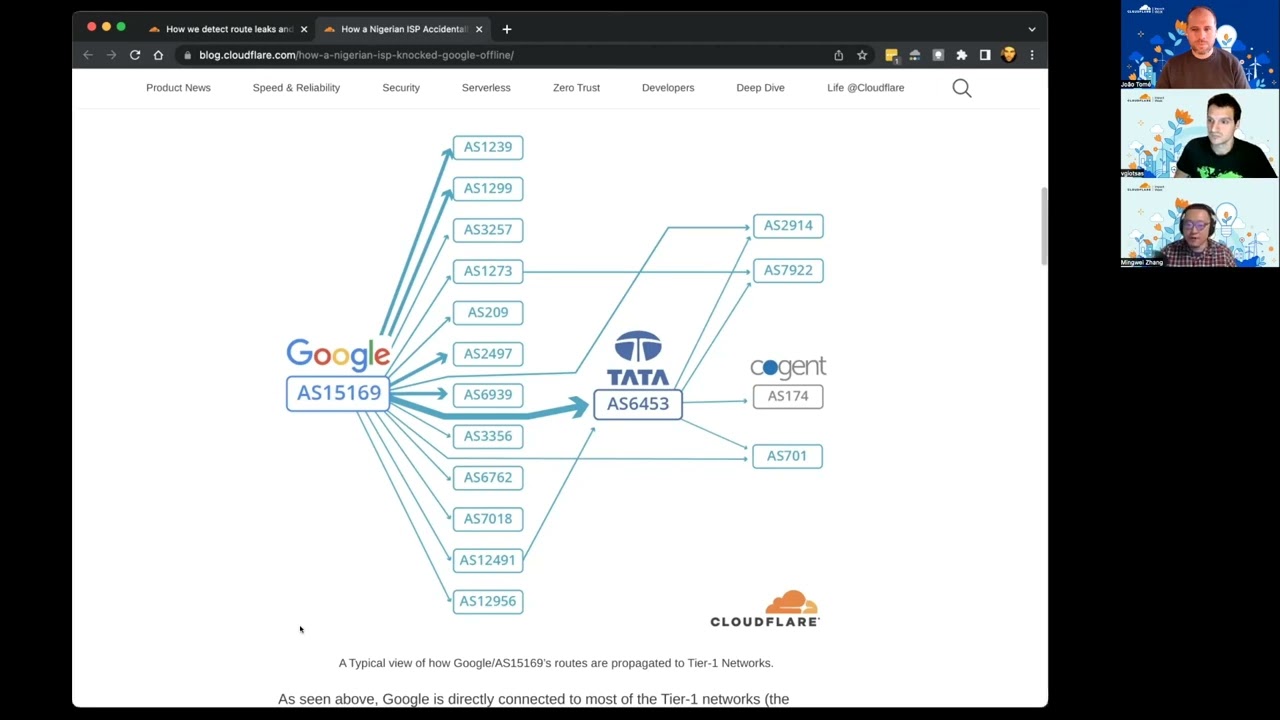Image resolution: width=1280 pixels, height=720 pixels.
Task: Select the top participant video thumbnail
Action: pos(1199,45)
